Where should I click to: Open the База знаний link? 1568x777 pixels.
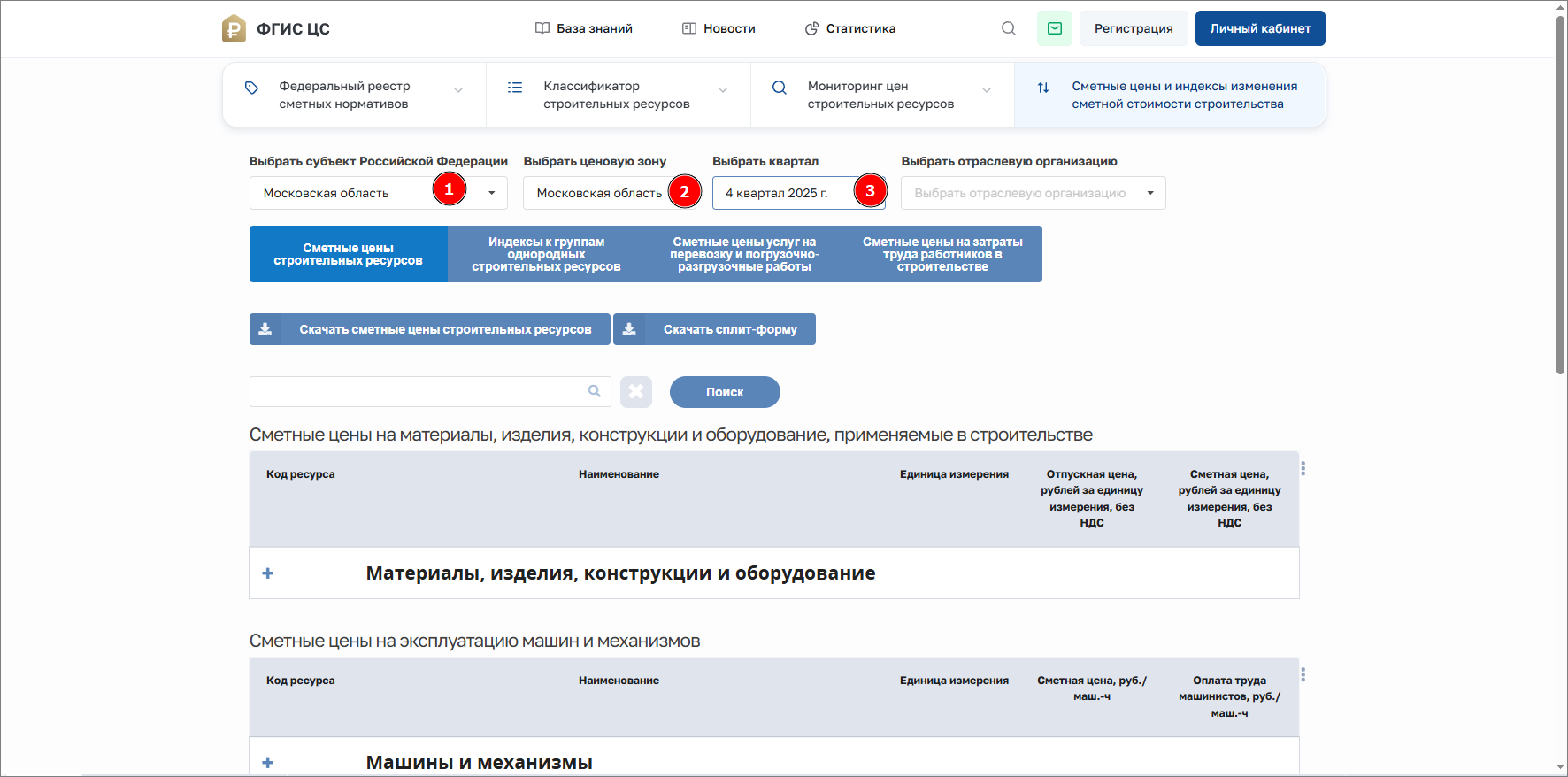pyautogui.click(x=584, y=28)
